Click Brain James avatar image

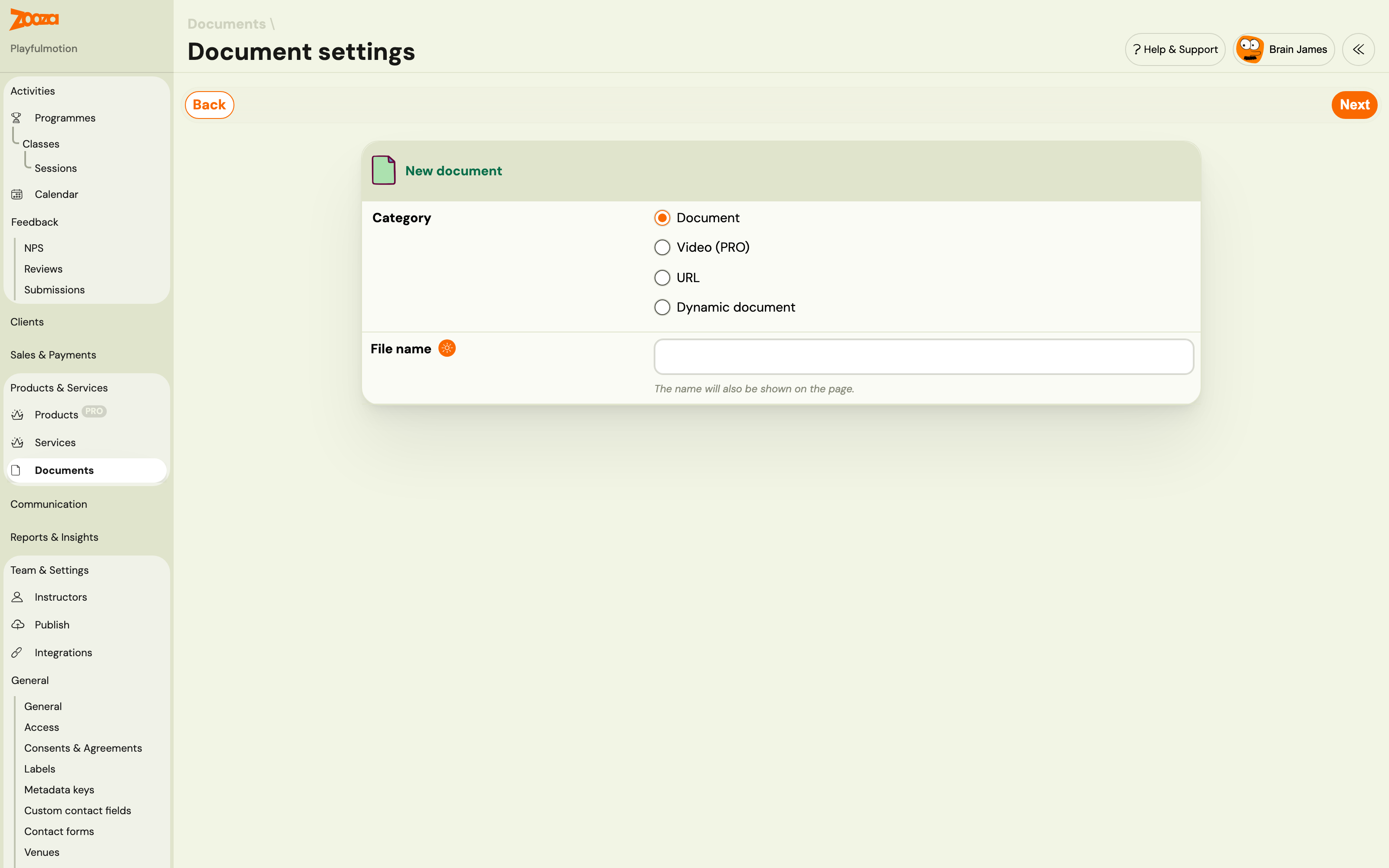(1250, 49)
